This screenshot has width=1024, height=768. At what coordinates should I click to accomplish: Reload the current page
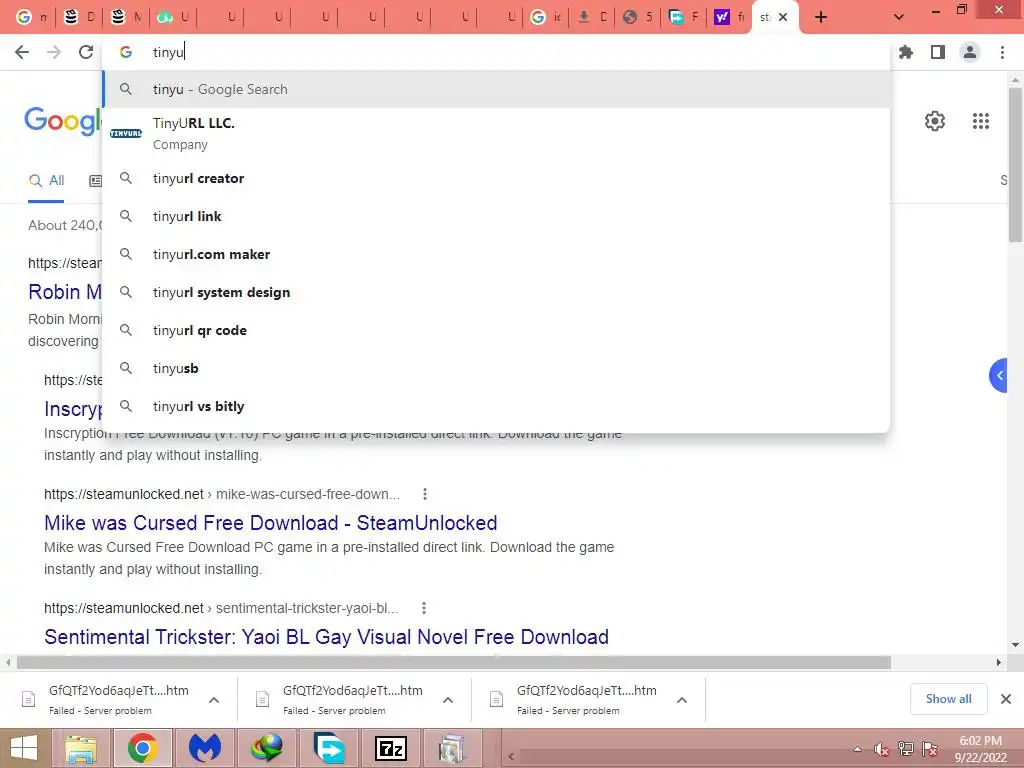click(x=86, y=52)
